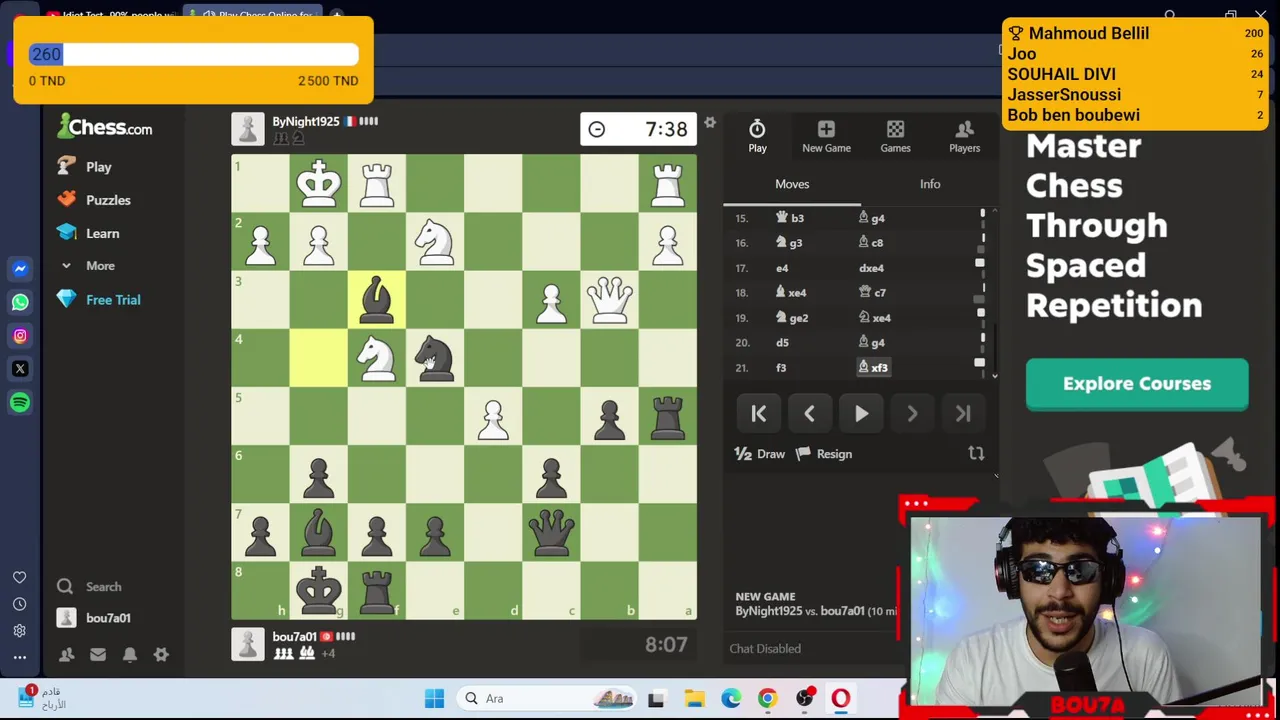Go back one move
The image size is (1280, 720).
pyautogui.click(x=810, y=413)
